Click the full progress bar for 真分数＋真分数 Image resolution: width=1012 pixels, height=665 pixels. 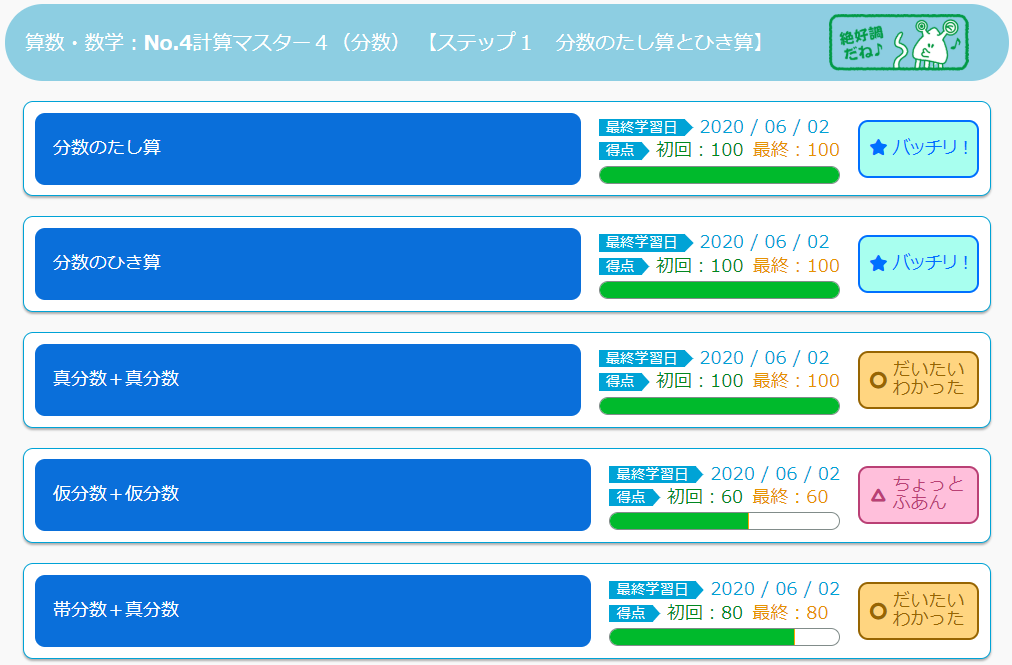coord(719,406)
